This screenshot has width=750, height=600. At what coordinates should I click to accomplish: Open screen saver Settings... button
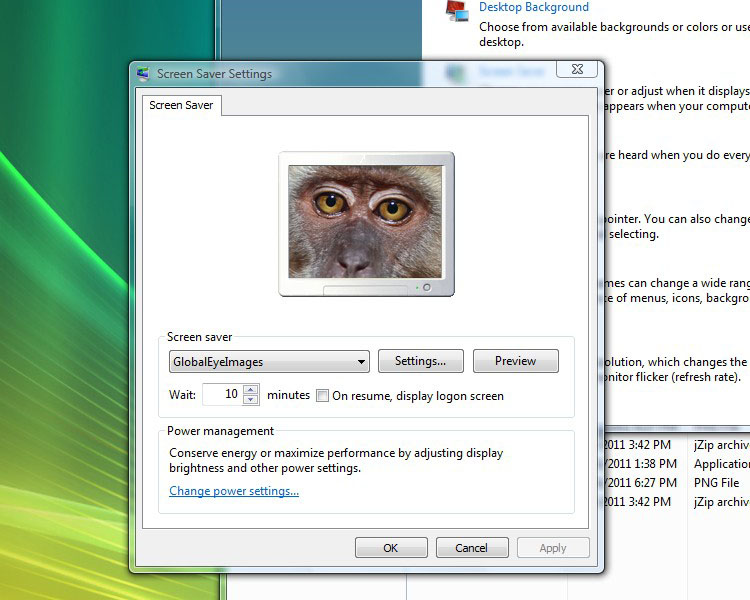(x=420, y=361)
